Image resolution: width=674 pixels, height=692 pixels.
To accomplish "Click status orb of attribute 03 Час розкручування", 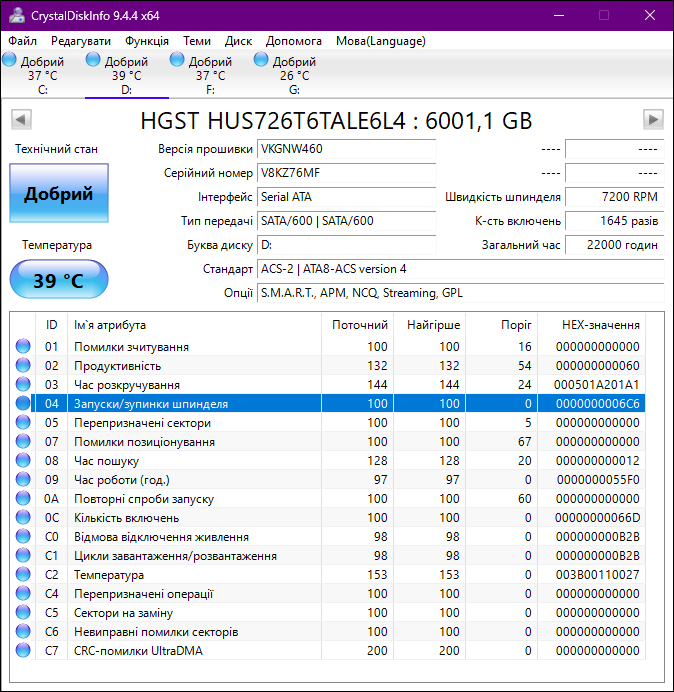I will [23, 384].
